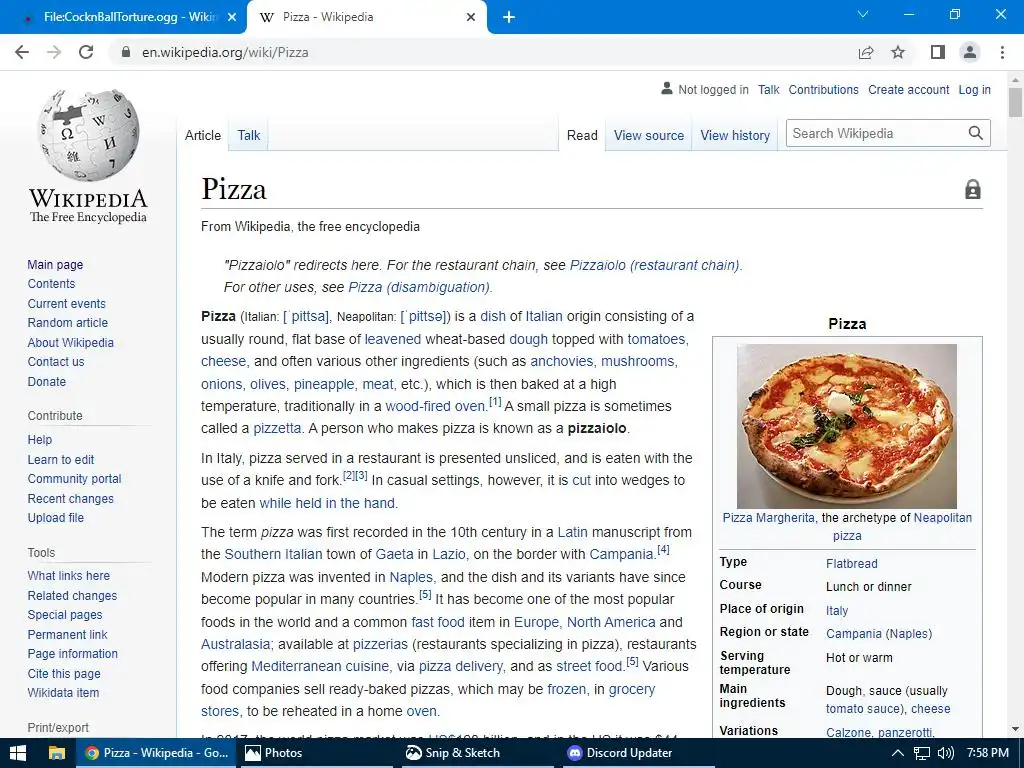
Task: Click the Wikipedia search magnifier icon
Action: (976, 133)
